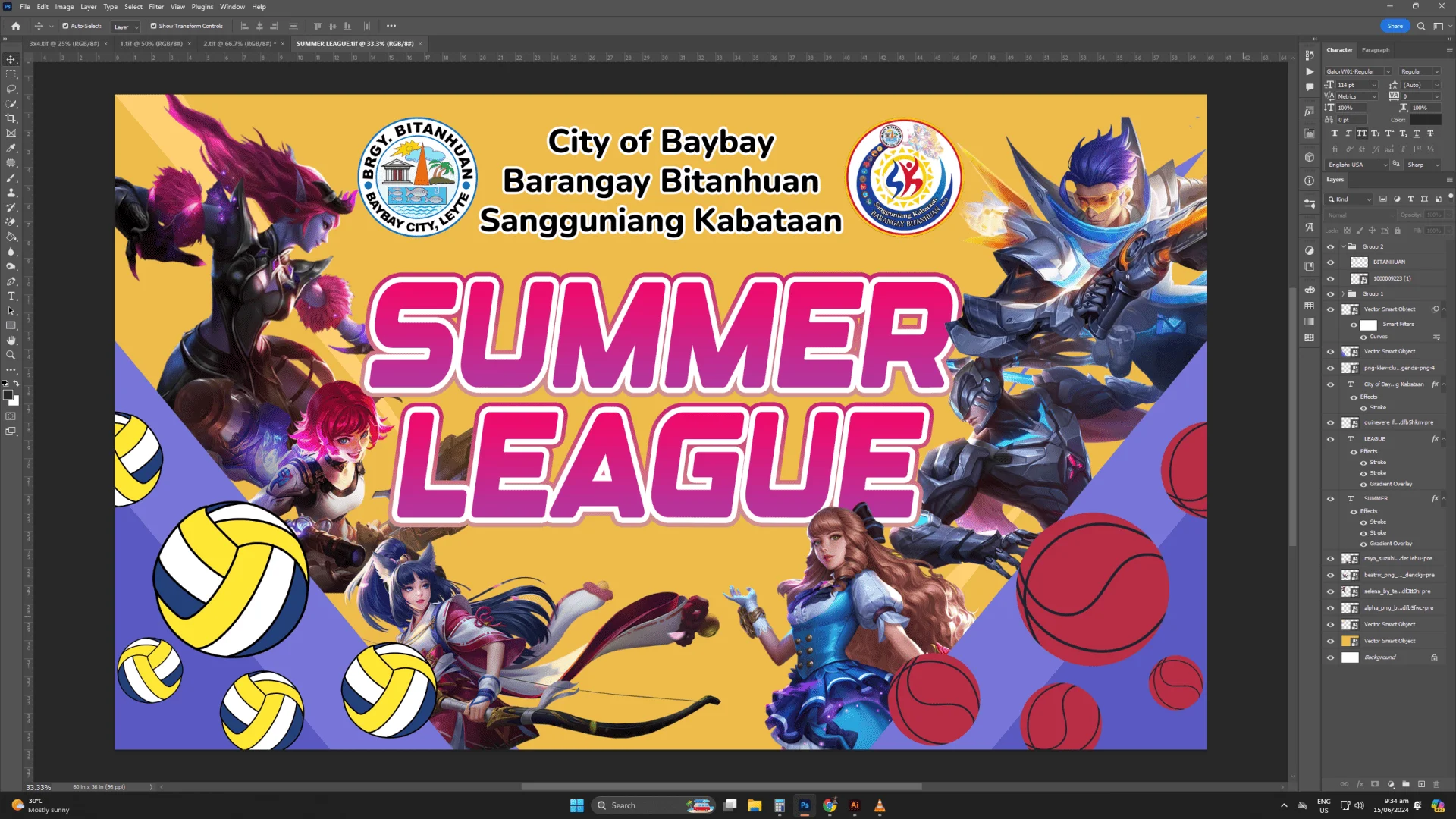1456x819 pixels.
Task: Open the Image menu
Action: pyautogui.click(x=64, y=7)
